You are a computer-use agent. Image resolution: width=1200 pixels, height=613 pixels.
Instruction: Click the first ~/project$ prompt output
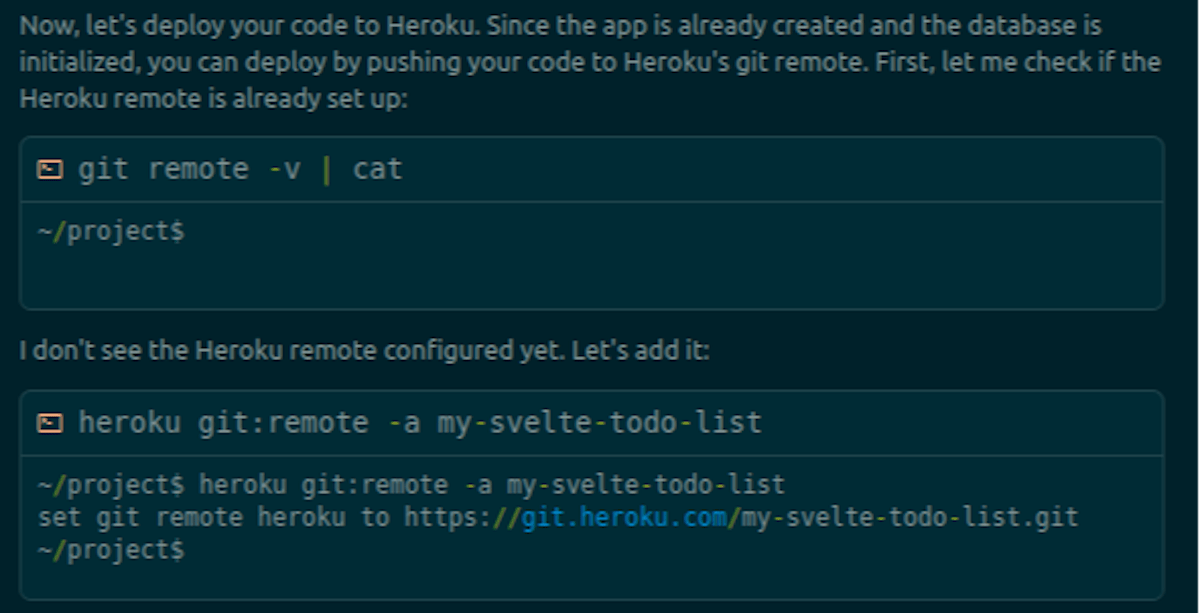111,231
